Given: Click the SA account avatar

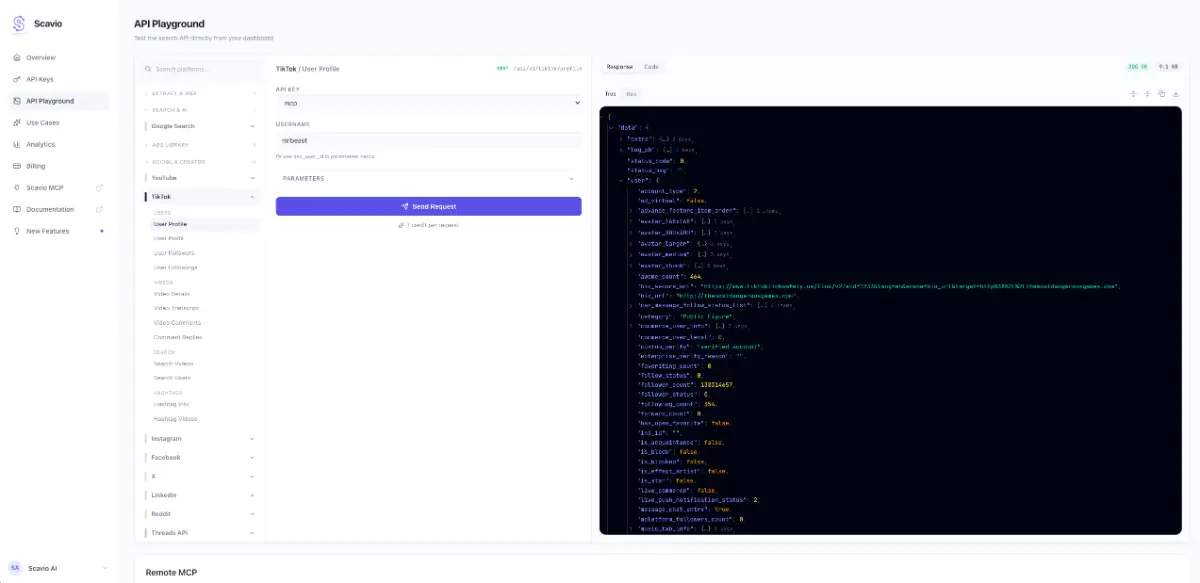Looking at the screenshot, I should tap(17, 568).
